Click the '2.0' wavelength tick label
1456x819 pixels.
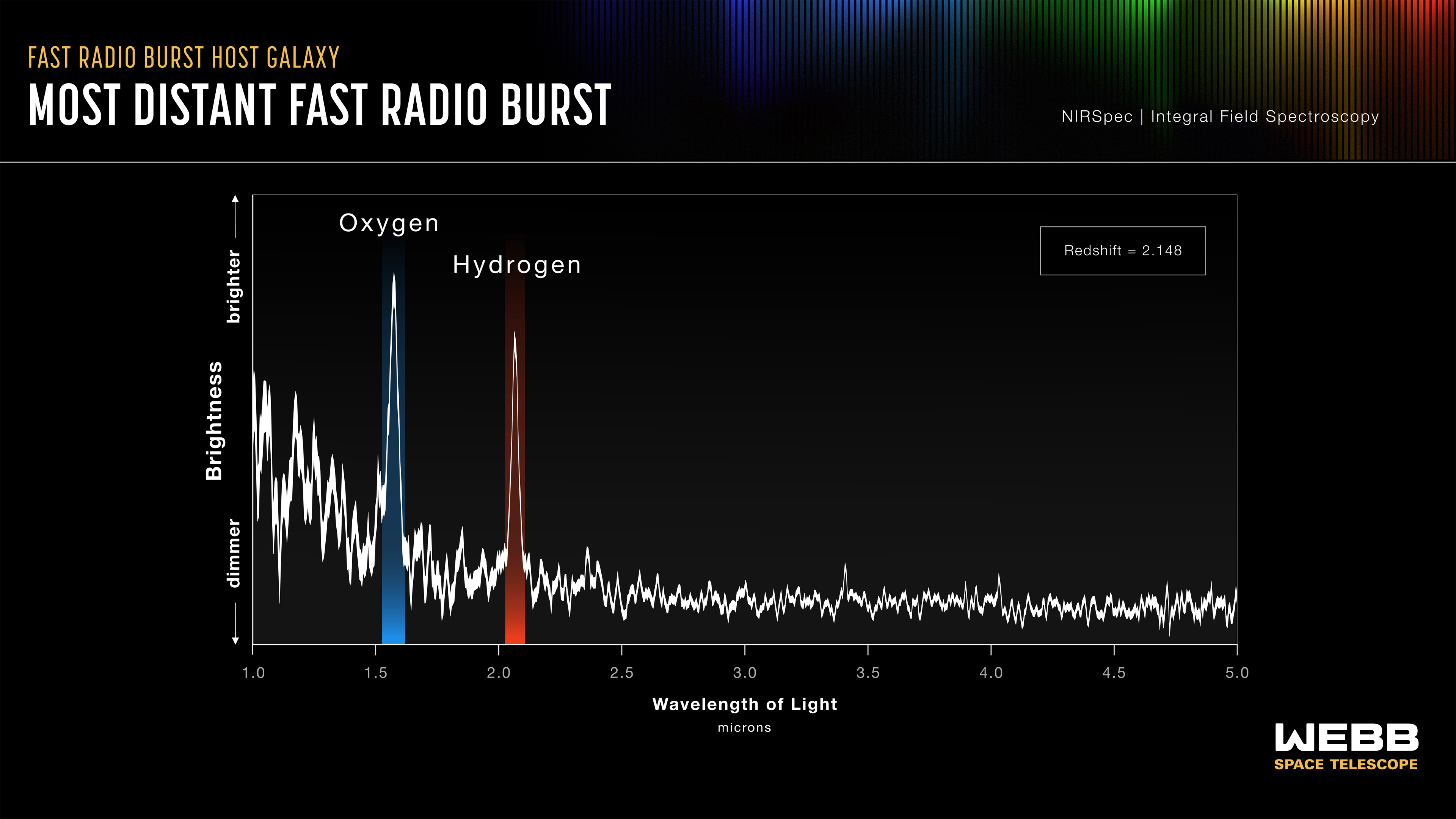[x=499, y=673]
